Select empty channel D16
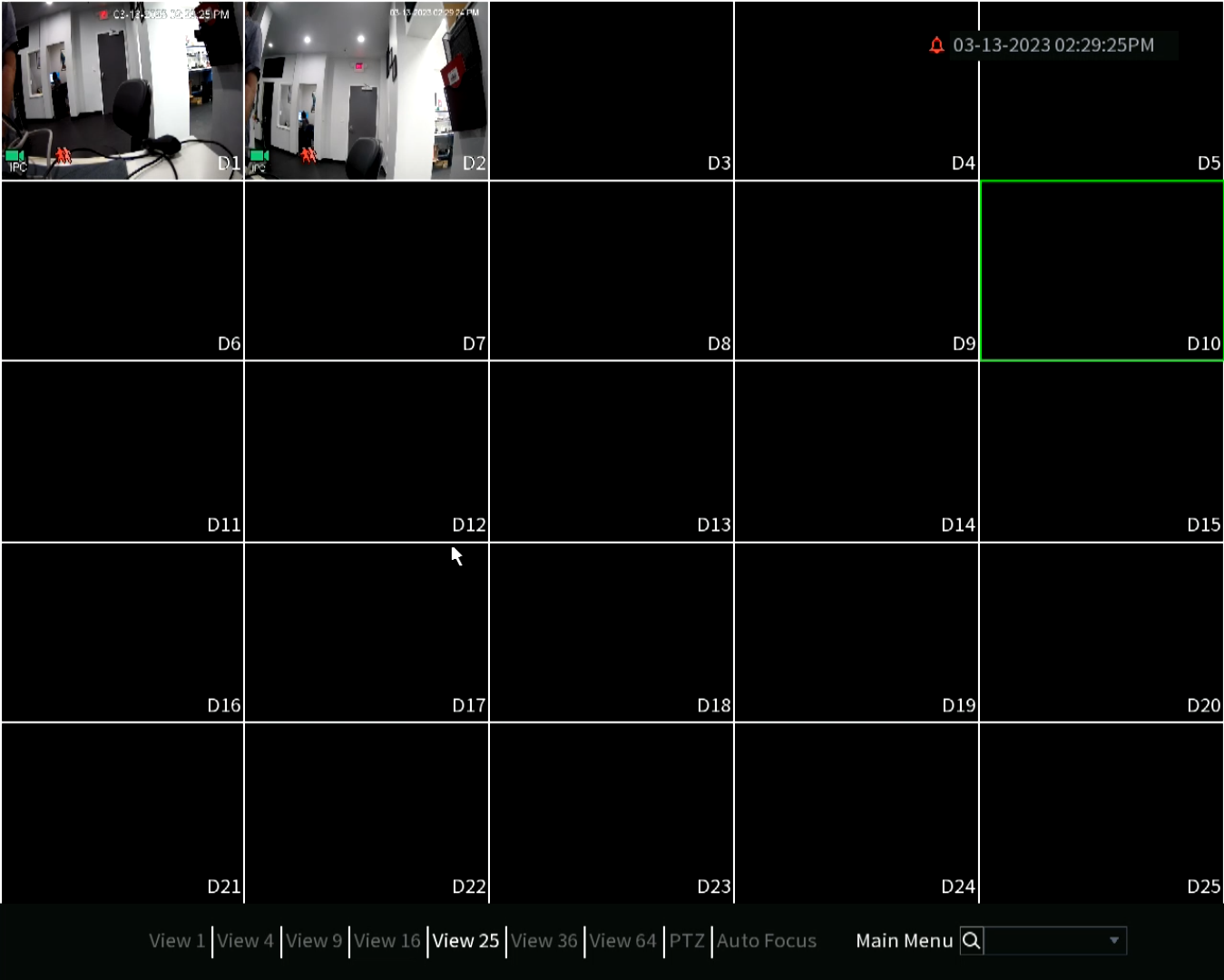 point(122,632)
